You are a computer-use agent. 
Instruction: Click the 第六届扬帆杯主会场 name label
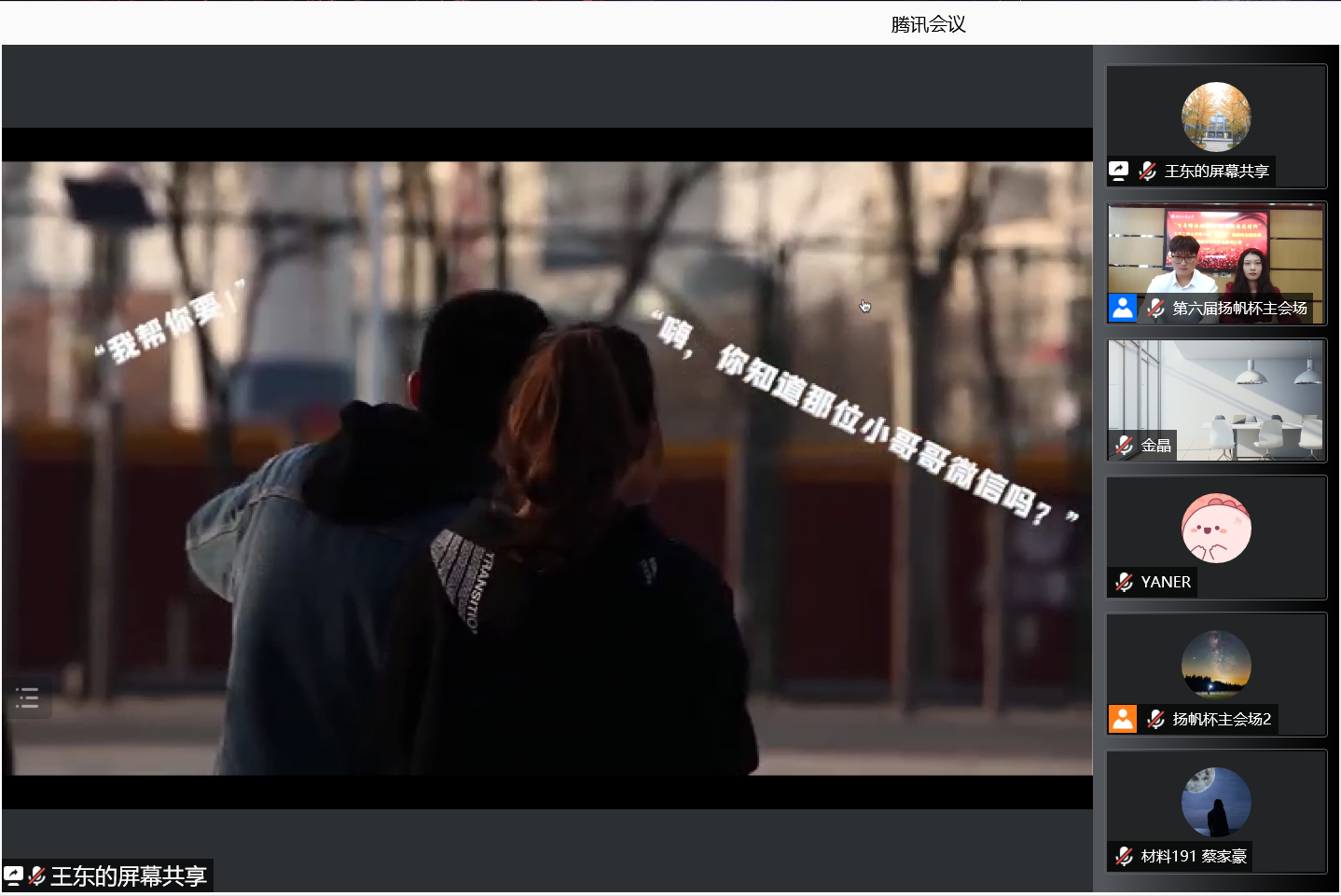1238,308
